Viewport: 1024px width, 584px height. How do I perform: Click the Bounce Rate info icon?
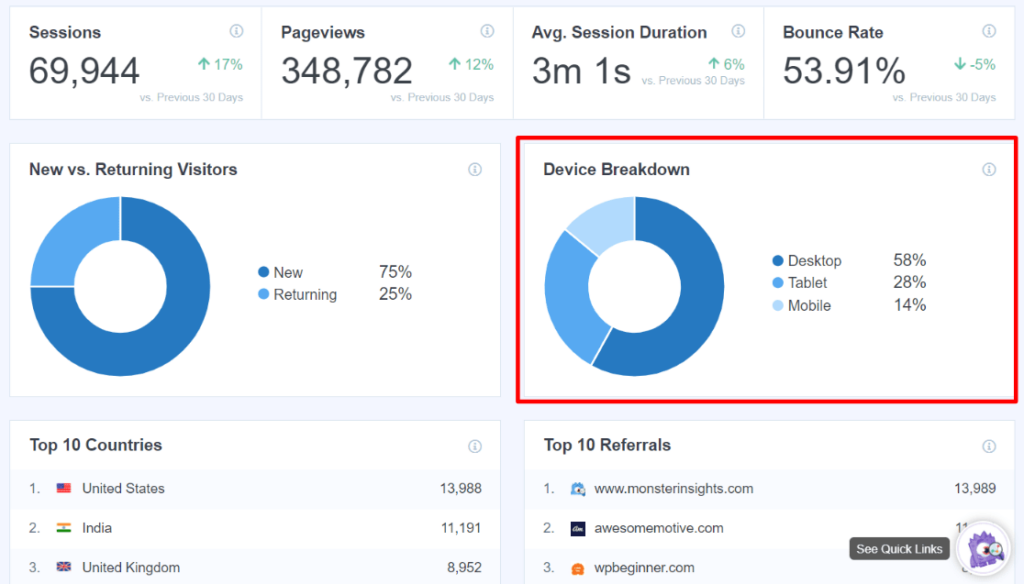989,31
